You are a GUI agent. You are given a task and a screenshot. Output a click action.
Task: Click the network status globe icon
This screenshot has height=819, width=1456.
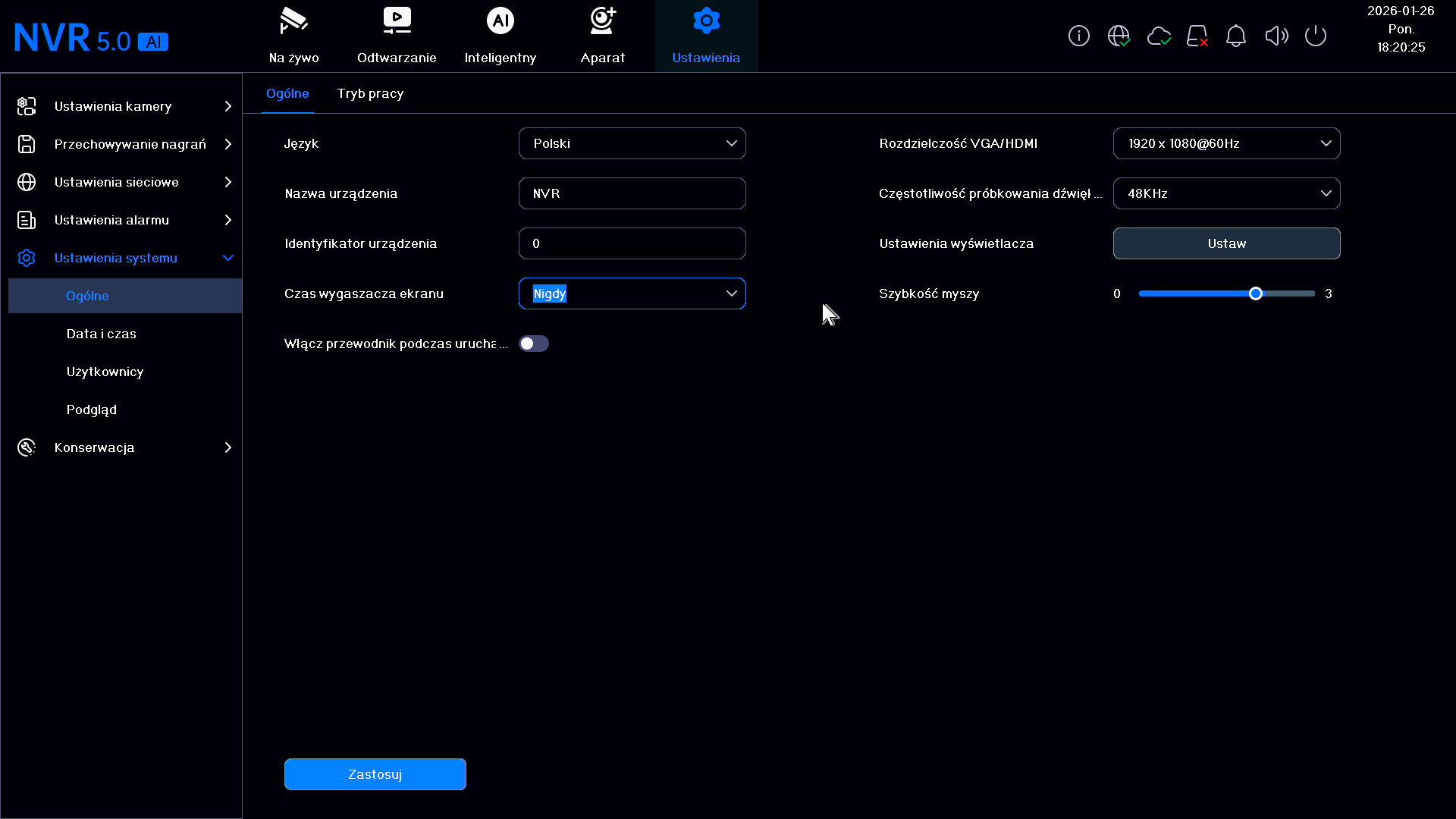pyautogui.click(x=1119, y=36)
